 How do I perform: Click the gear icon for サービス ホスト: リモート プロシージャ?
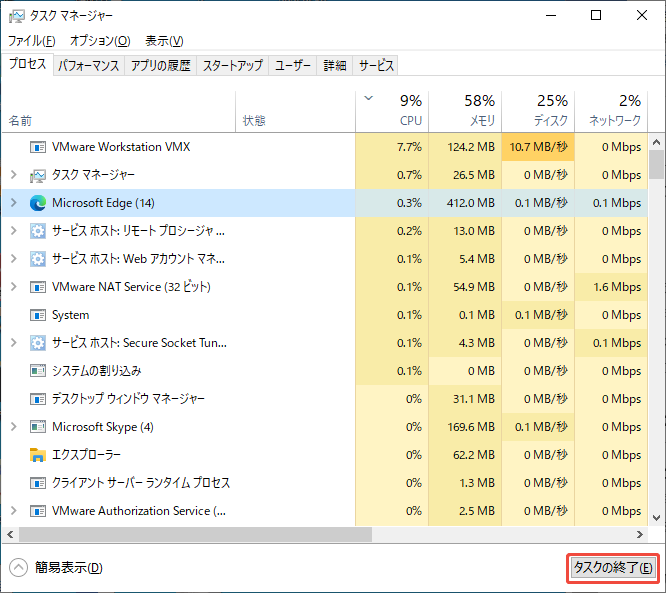click(38, 231)
